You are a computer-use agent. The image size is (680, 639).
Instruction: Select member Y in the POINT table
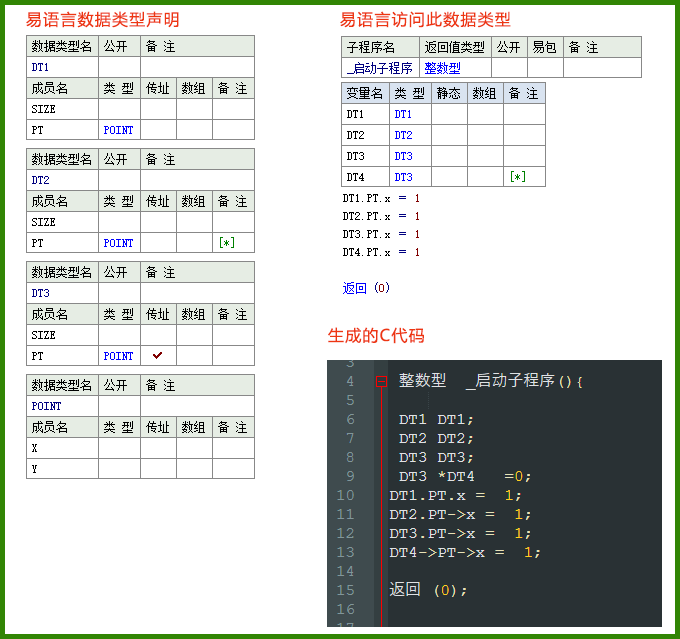[34, 469]
